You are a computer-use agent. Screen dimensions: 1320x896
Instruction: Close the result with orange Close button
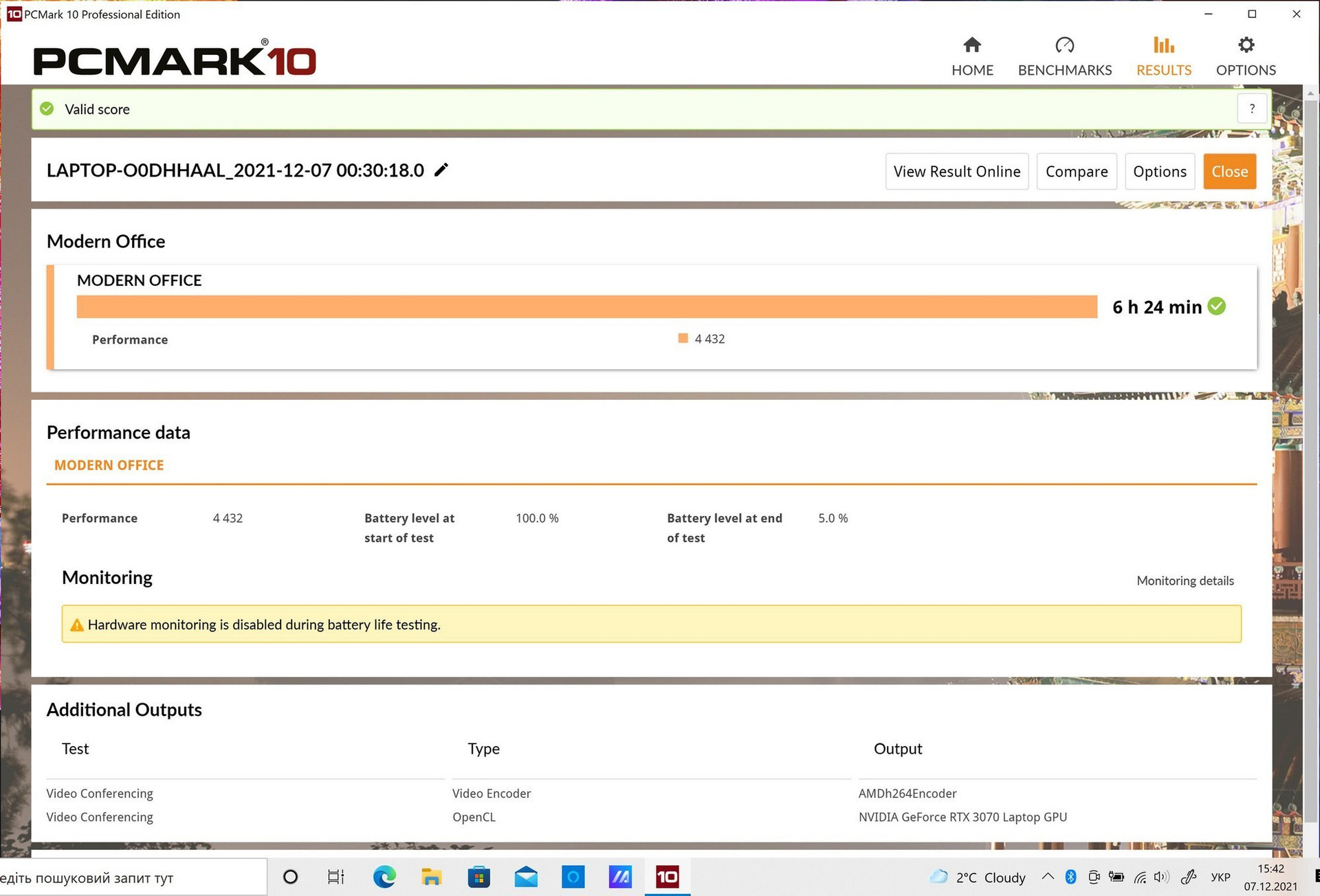point(1229,171)
